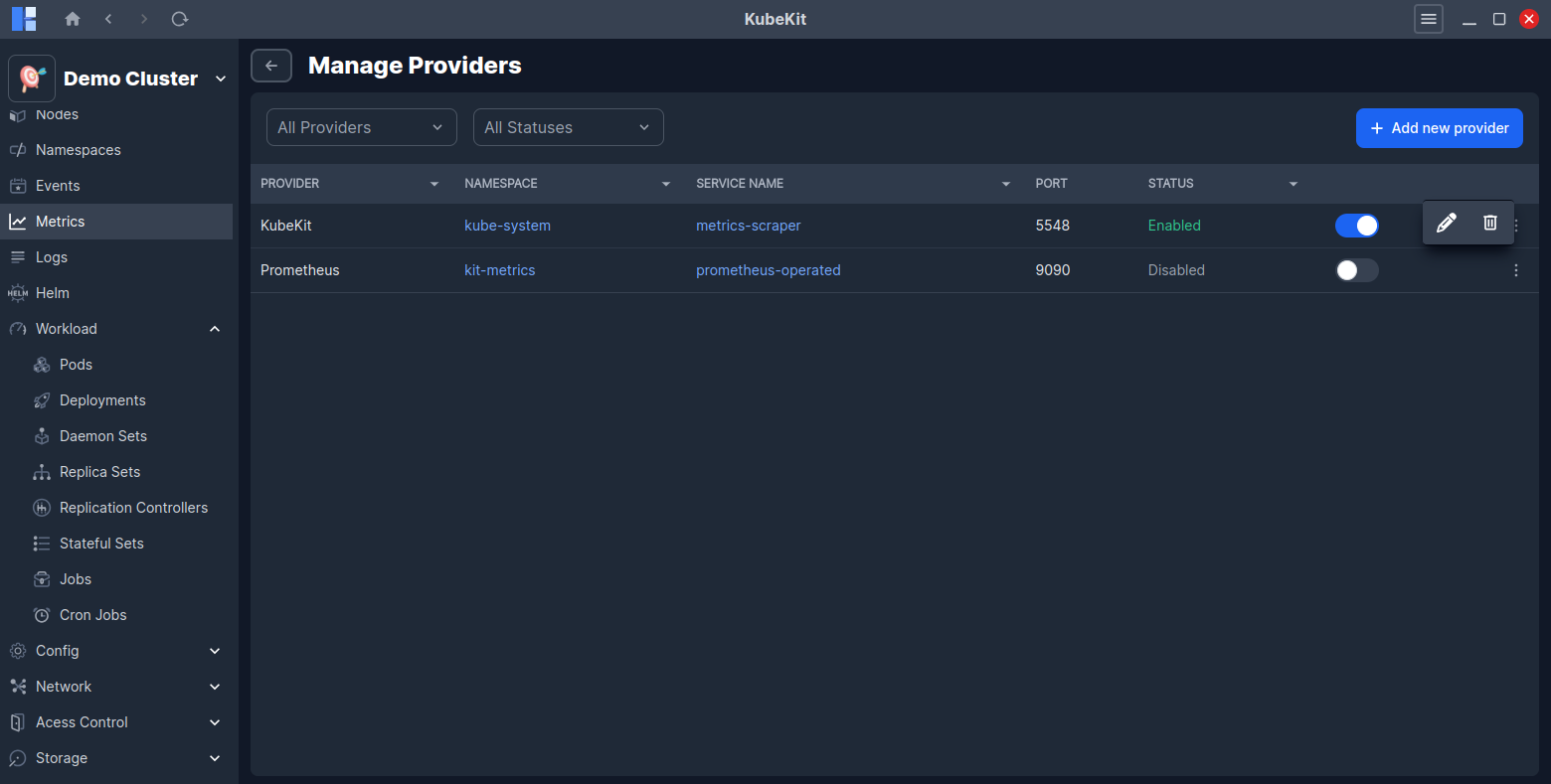Select the Logs icon in sidebar
This screenshot has width=1551, height=784.
coord(18,256)
